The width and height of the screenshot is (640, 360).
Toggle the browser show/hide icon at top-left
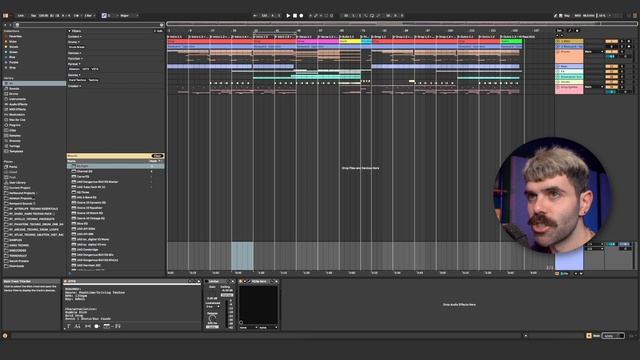tap(6, 16)
